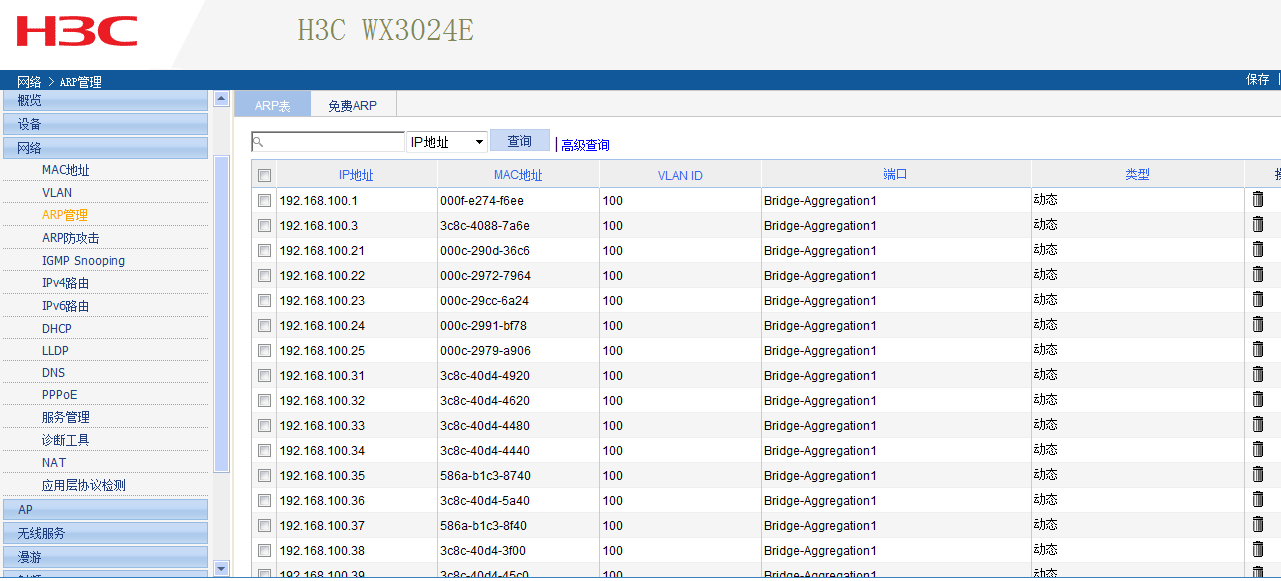Check the box for 192.168.100.24

(264, 325)
